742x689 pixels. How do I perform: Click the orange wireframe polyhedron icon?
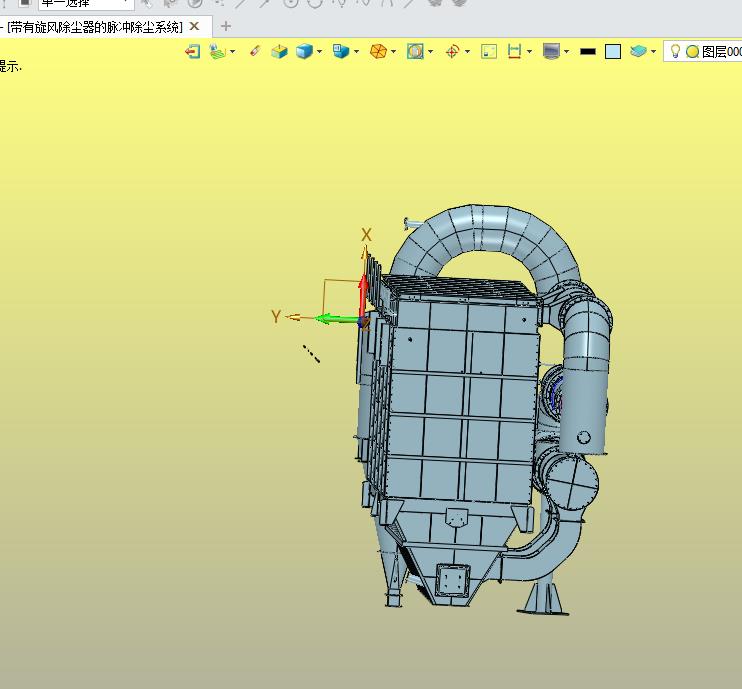tap(378, 51)
